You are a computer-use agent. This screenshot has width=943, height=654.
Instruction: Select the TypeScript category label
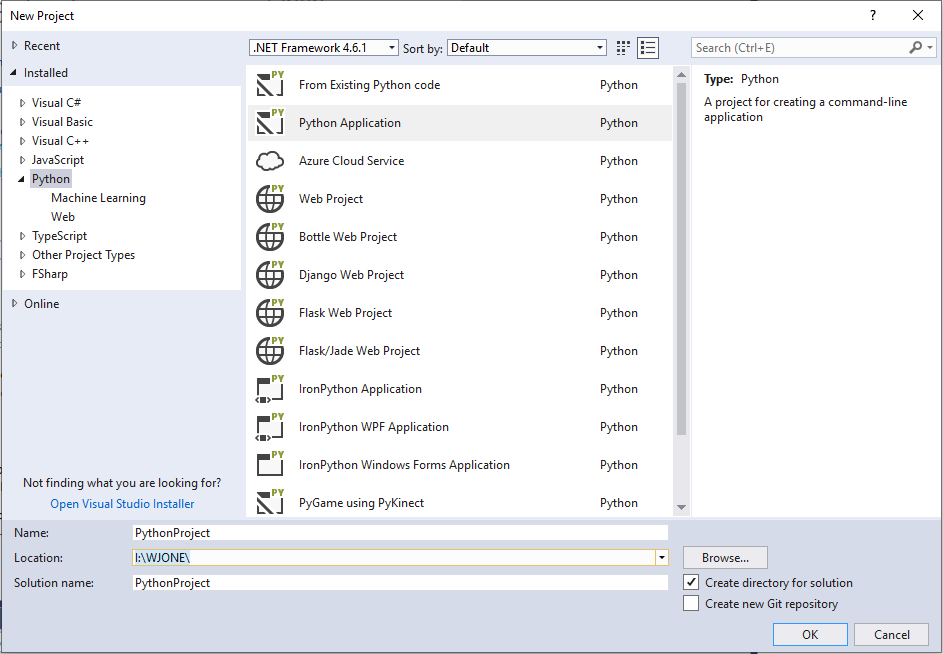click(60, 236)
